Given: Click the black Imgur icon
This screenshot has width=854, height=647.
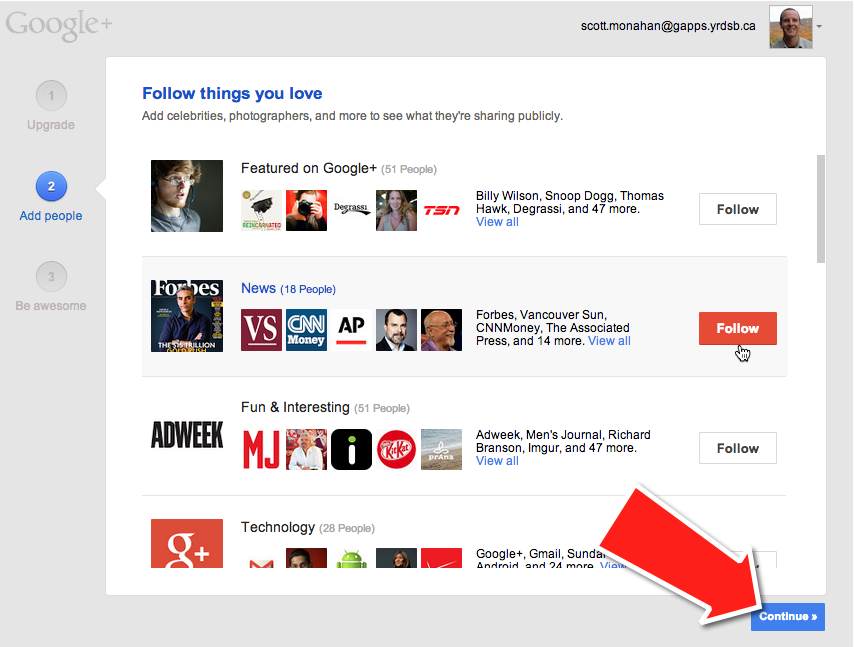Looking at the screenshot, I should click(x=351, y=449).
